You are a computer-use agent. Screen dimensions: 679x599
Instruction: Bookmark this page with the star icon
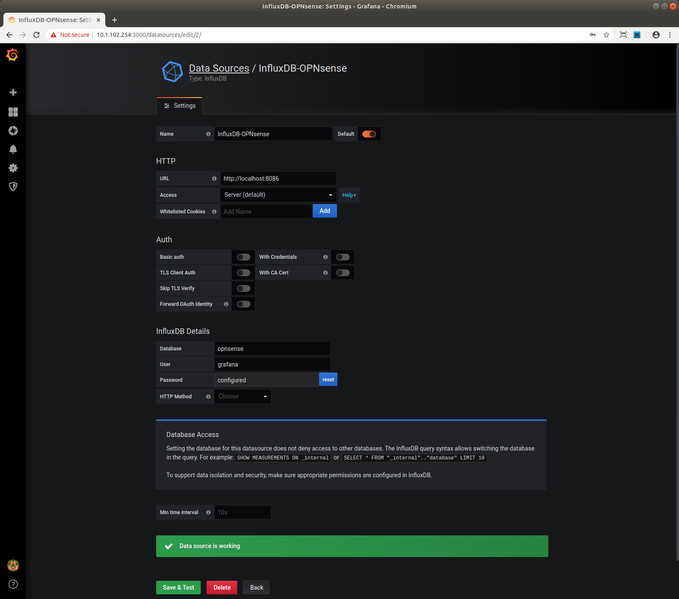point(606,35)
